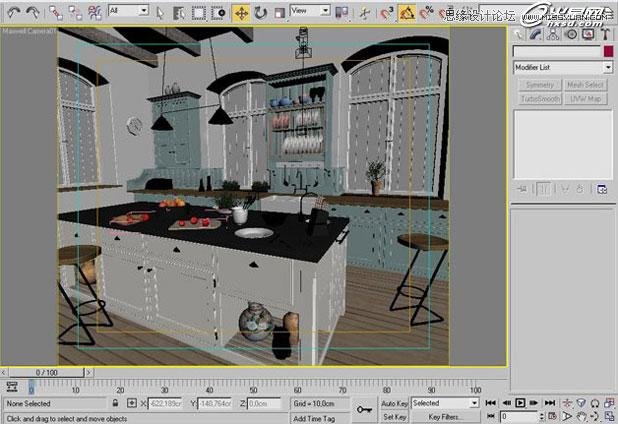Activate the Select and Rotate tool
The width and height of the screenshot is (618, 424).
click(260, 13)
